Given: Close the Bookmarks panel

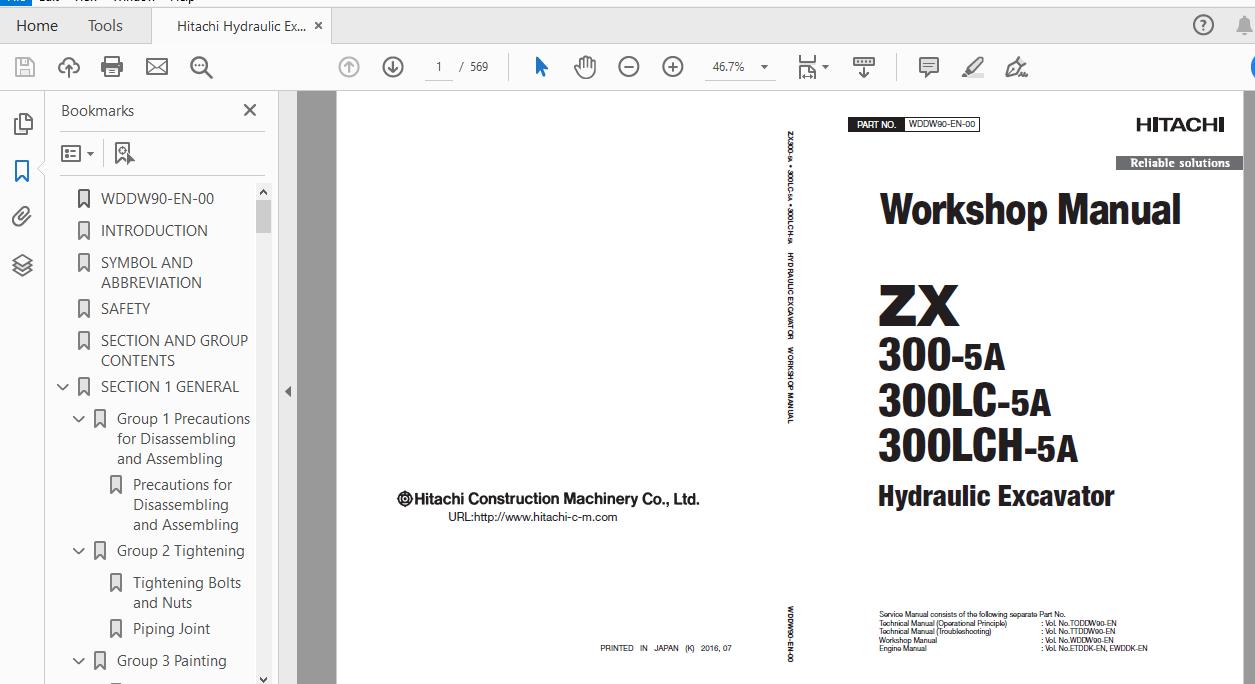Looking at the screenshot, I should [250, 110].
